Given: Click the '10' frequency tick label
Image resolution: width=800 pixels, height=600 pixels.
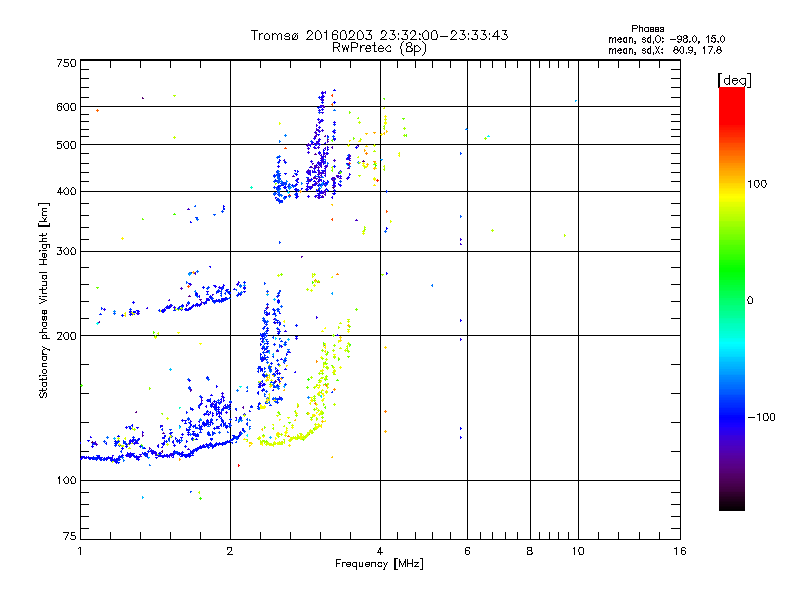Looking at the screenshot, I should pos(578,551).
